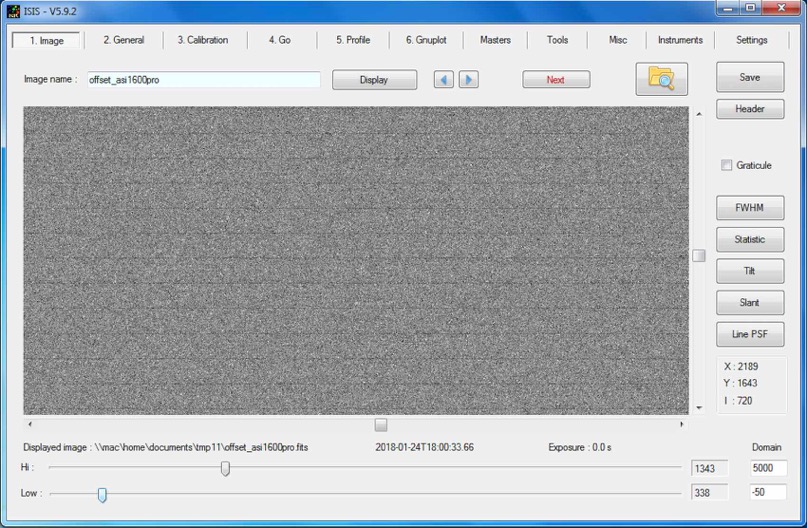Open the Instruments tab
This screenshot has width=807, height=528.
coord(680,40)
